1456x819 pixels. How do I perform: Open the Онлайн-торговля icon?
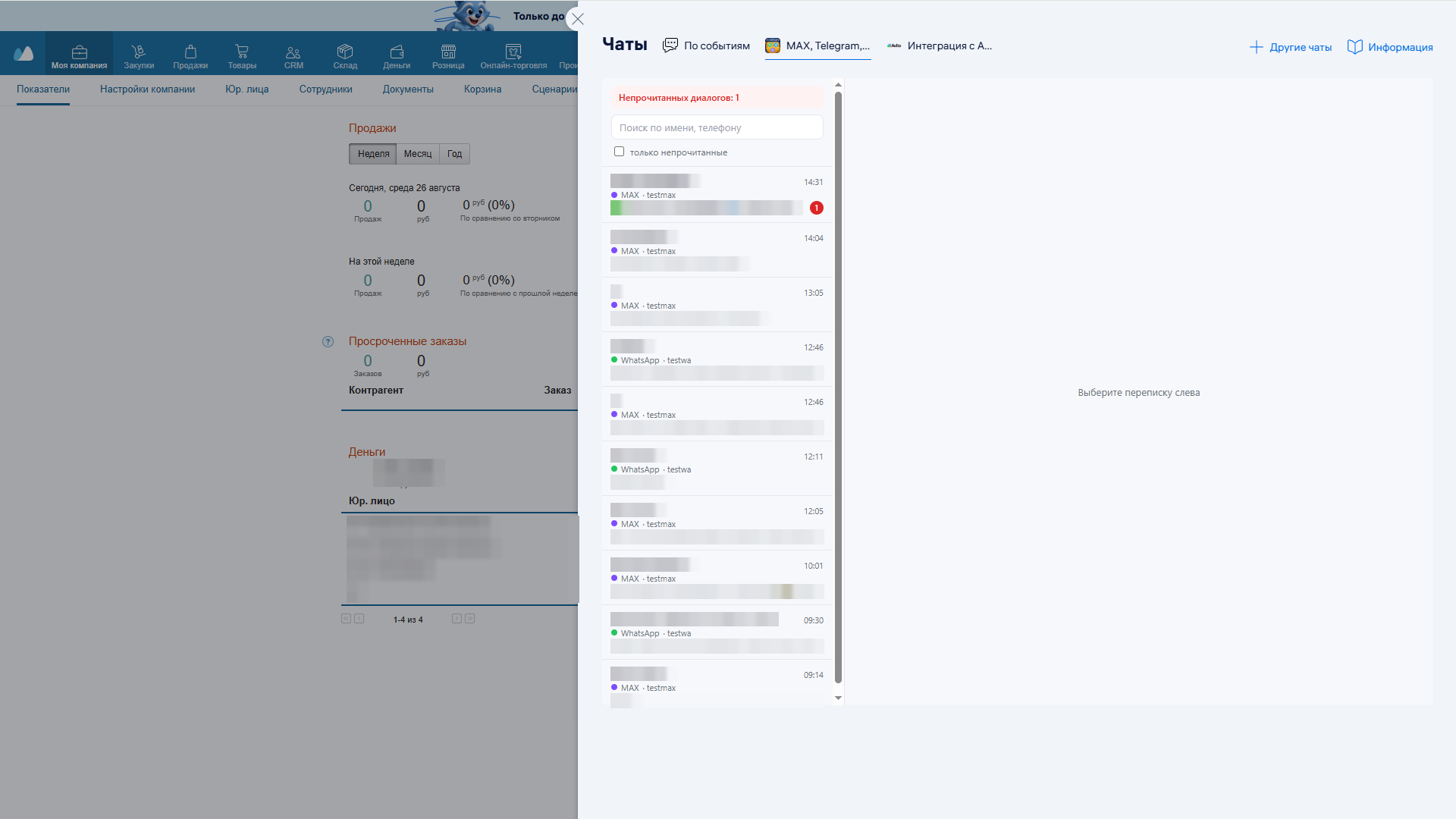click(x=513, y=51)
